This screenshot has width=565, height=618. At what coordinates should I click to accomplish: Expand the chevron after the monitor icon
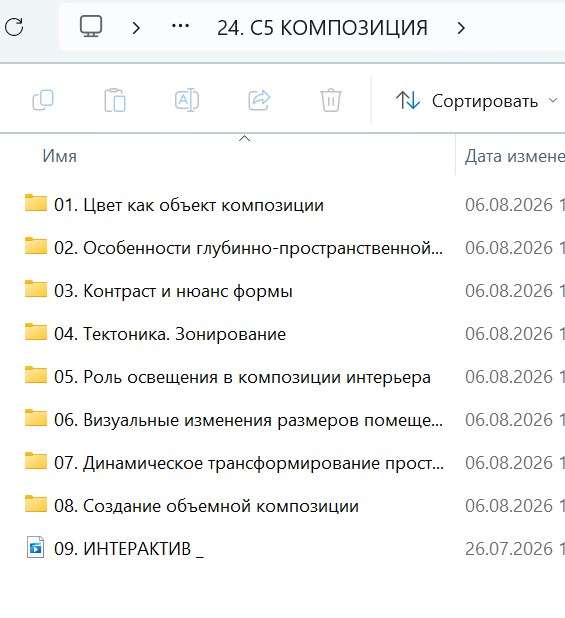pyautogui.click(x=136, y=28)
